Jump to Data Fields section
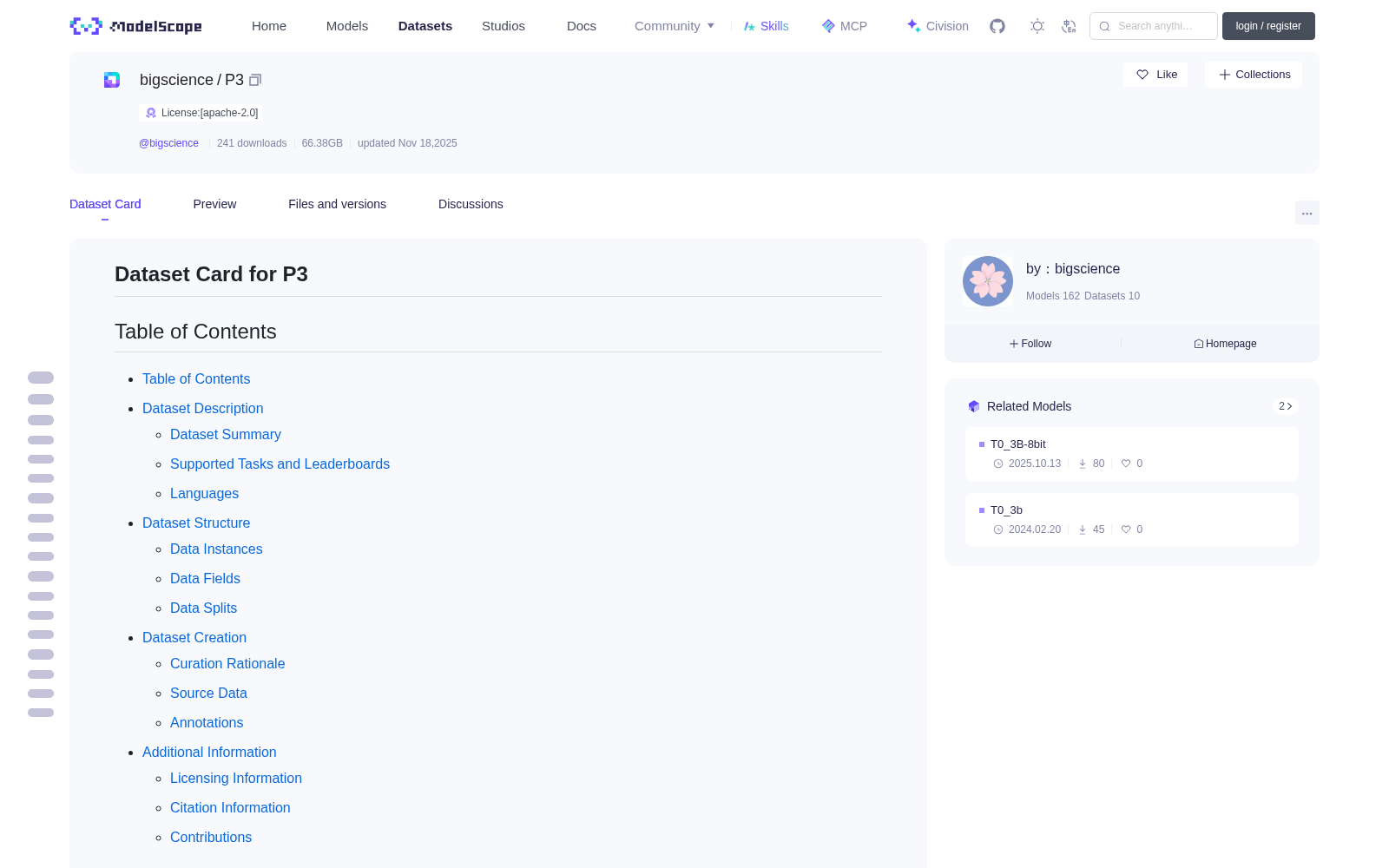This screenshot has width=1389, height=868. click(x=205, y=578)
